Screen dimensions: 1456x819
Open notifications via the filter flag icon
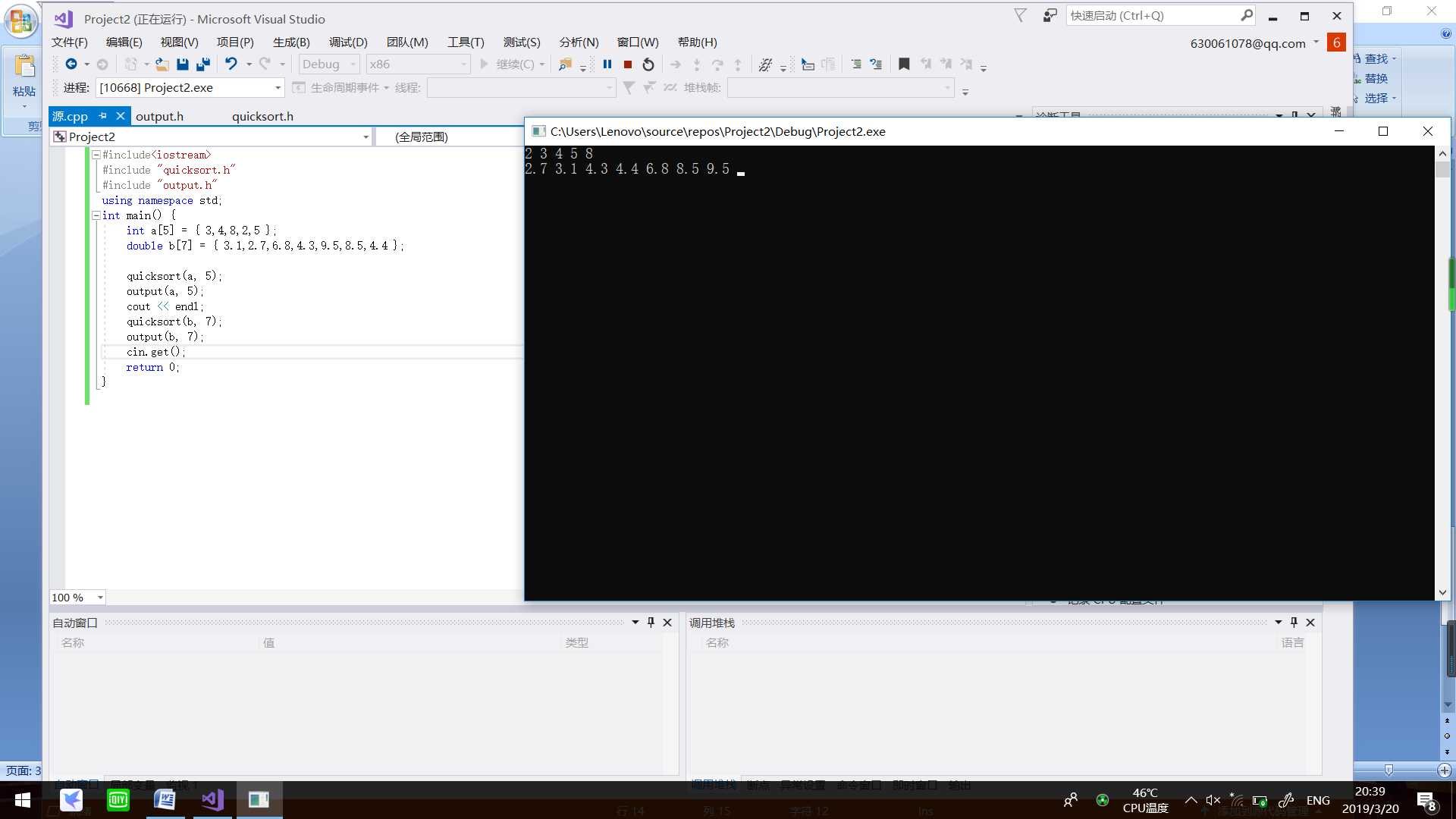1021,15
